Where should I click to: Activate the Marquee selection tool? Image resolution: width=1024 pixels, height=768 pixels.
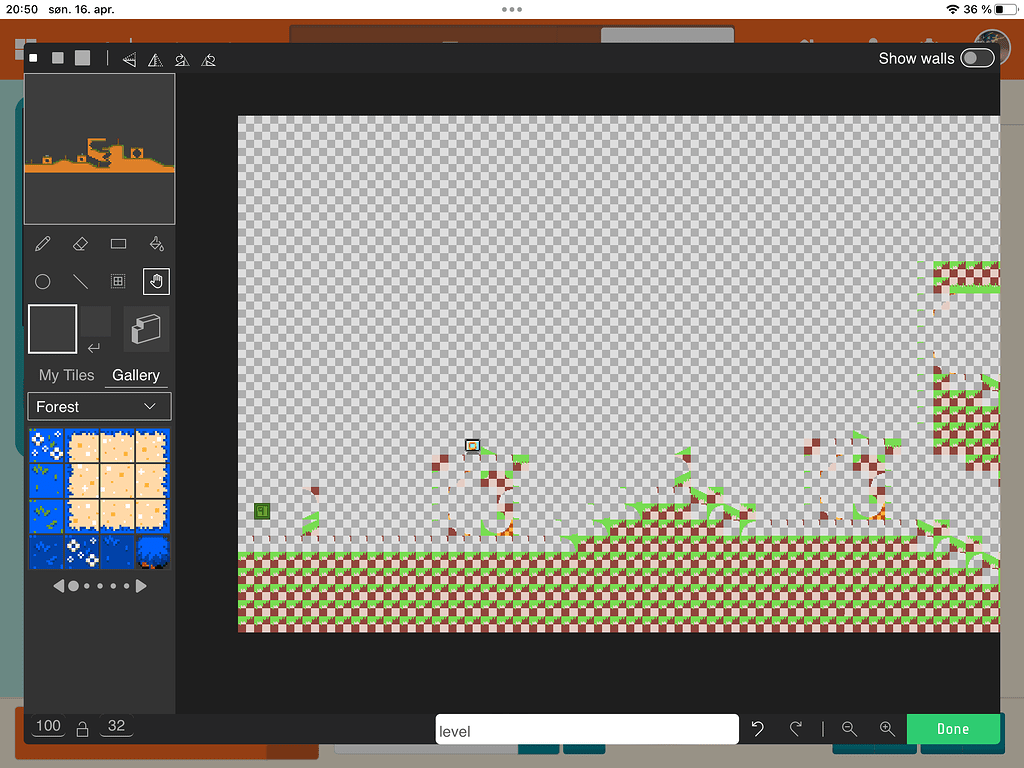(117, 281)
